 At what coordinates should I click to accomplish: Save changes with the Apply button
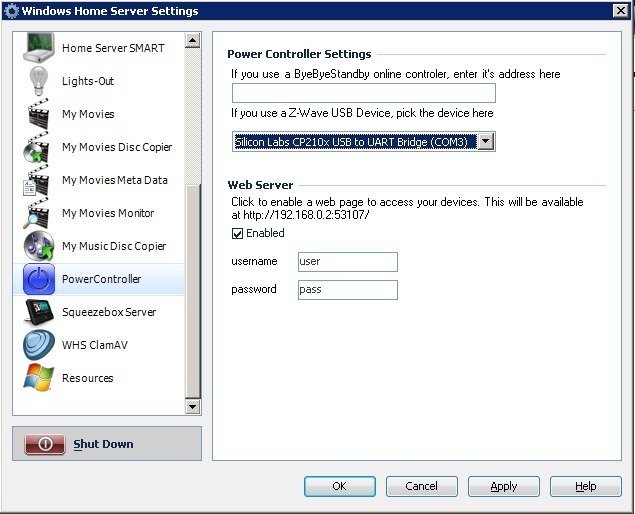504,486
